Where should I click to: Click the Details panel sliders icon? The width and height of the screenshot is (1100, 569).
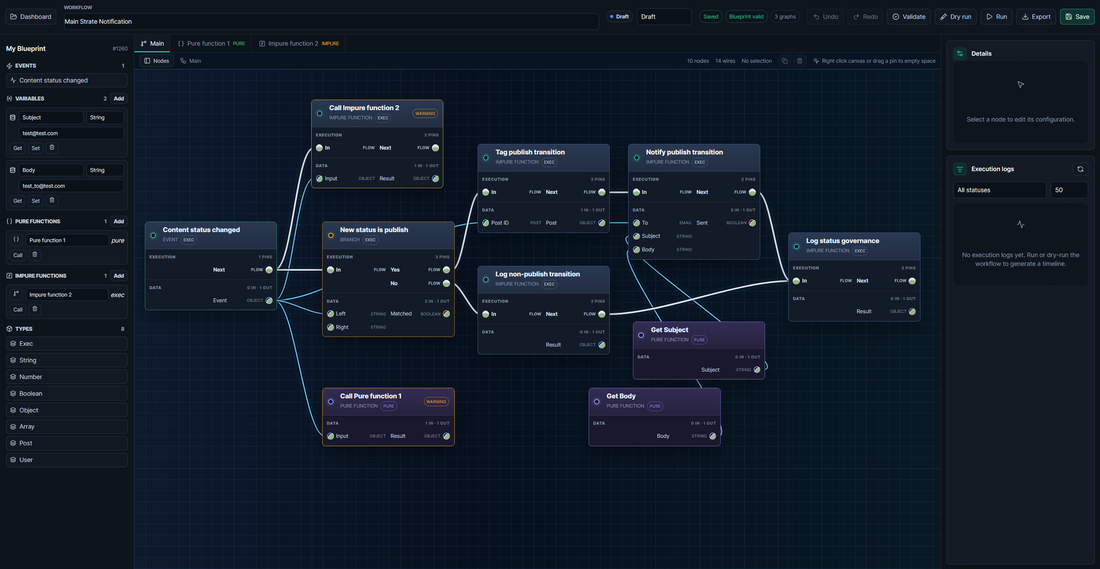pyautogui.click(x=960, y=53)
